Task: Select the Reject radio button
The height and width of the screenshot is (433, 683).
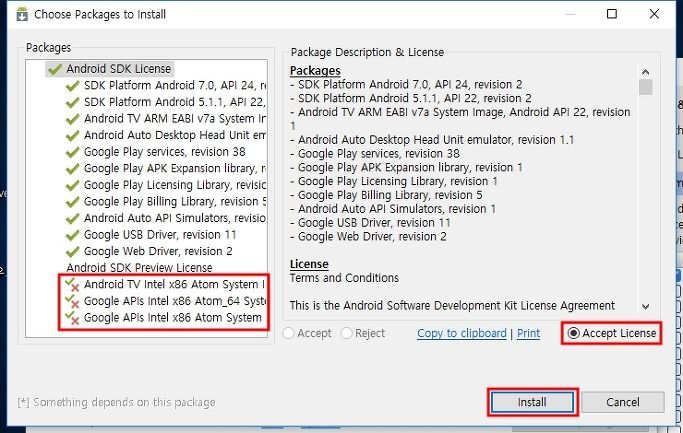Action: (x=346, y=333)
